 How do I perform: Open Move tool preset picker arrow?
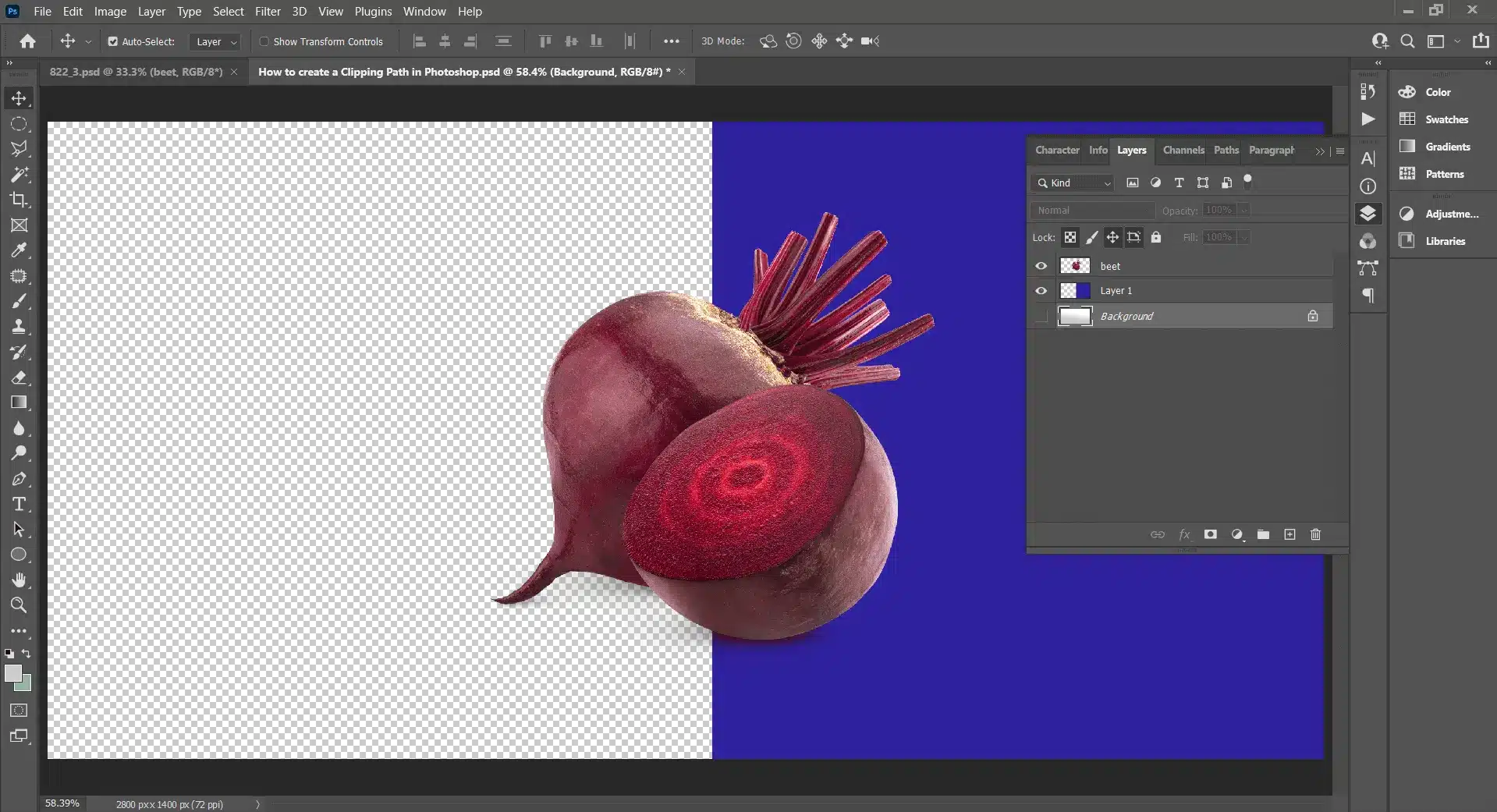point(88,41)
